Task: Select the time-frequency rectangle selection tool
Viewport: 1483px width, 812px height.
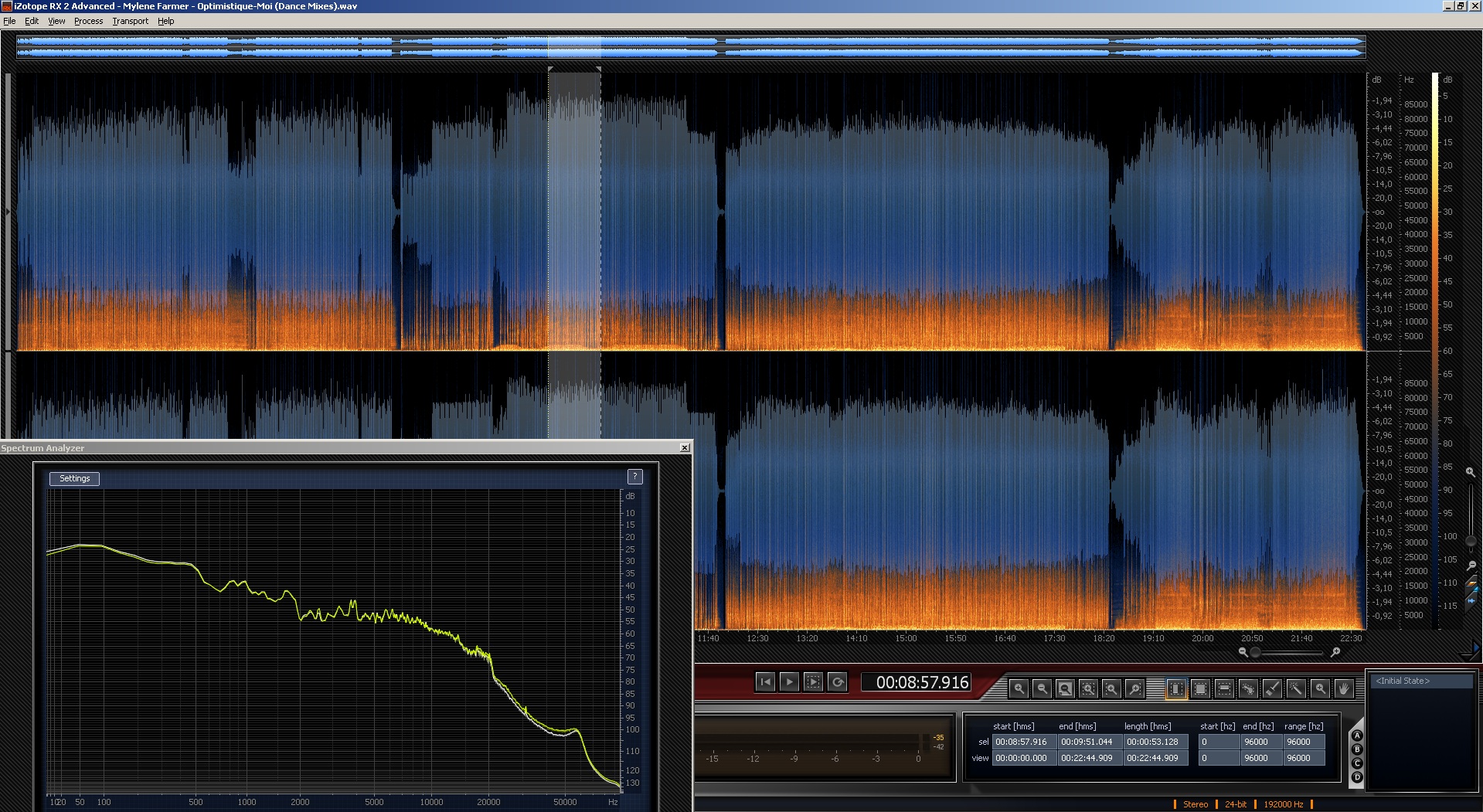Action: point(1200,688)
